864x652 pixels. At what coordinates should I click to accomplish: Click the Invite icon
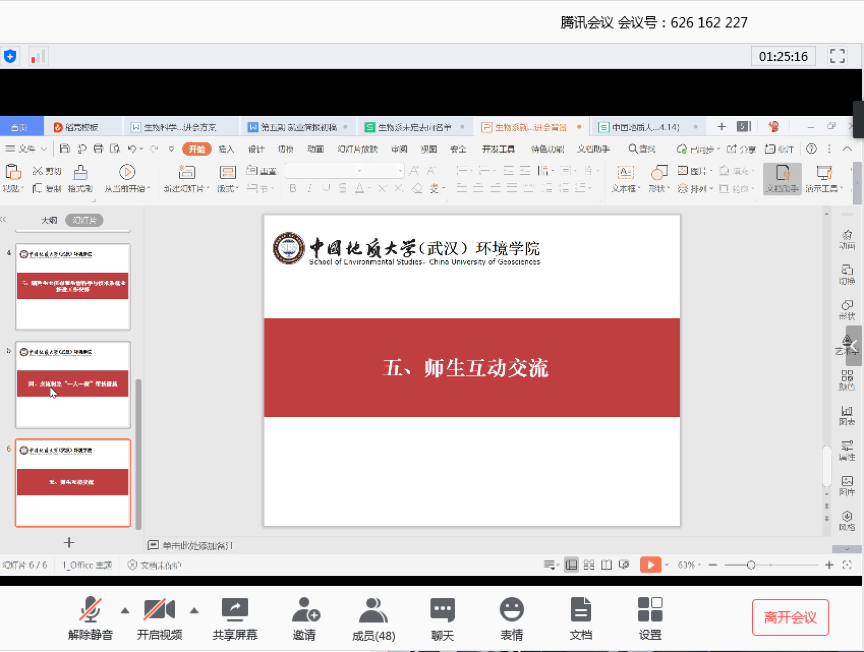pyautogui.click(x=304, y=618)
